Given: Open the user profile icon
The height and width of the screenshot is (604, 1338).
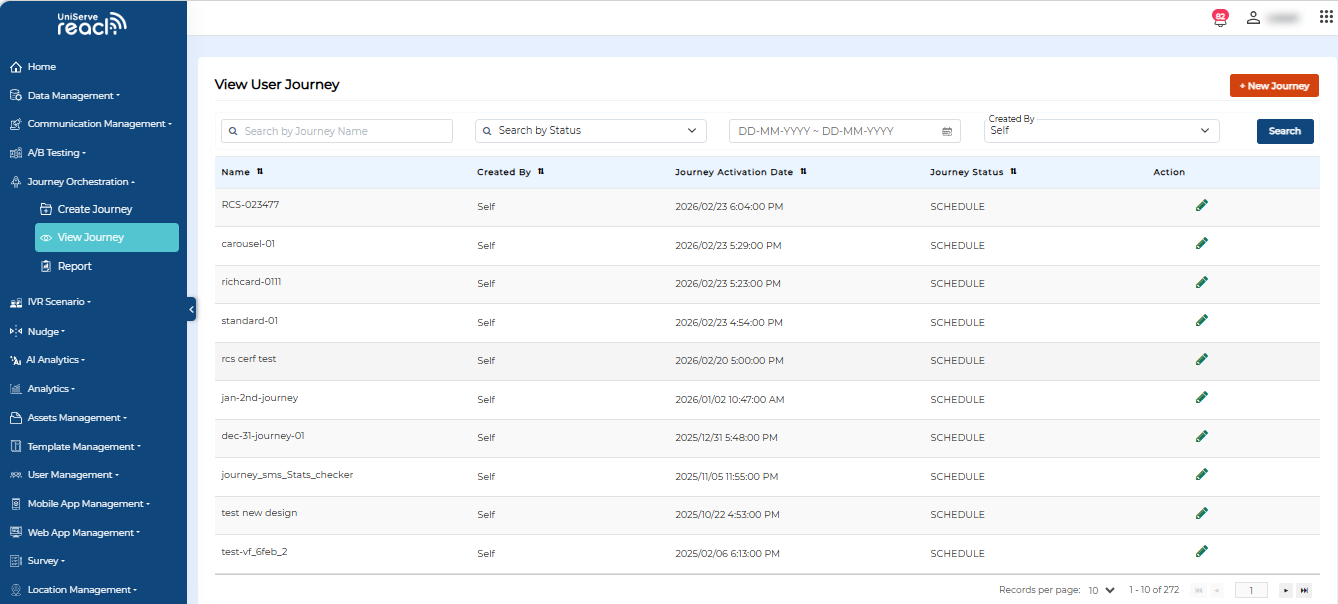Looking at the screenshot, I should click(x=1253, y=17).
